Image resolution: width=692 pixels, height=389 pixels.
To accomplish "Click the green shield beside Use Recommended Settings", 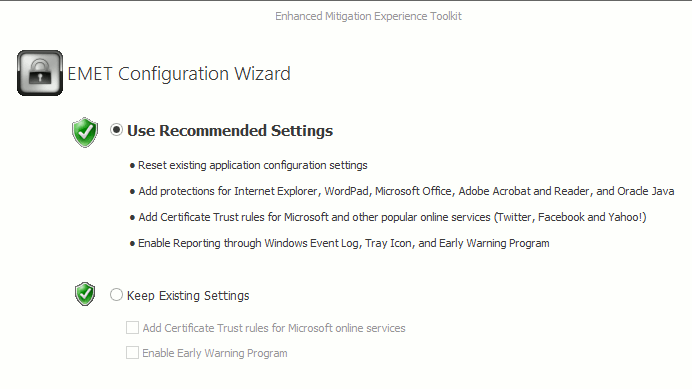I will coord(85,132).
